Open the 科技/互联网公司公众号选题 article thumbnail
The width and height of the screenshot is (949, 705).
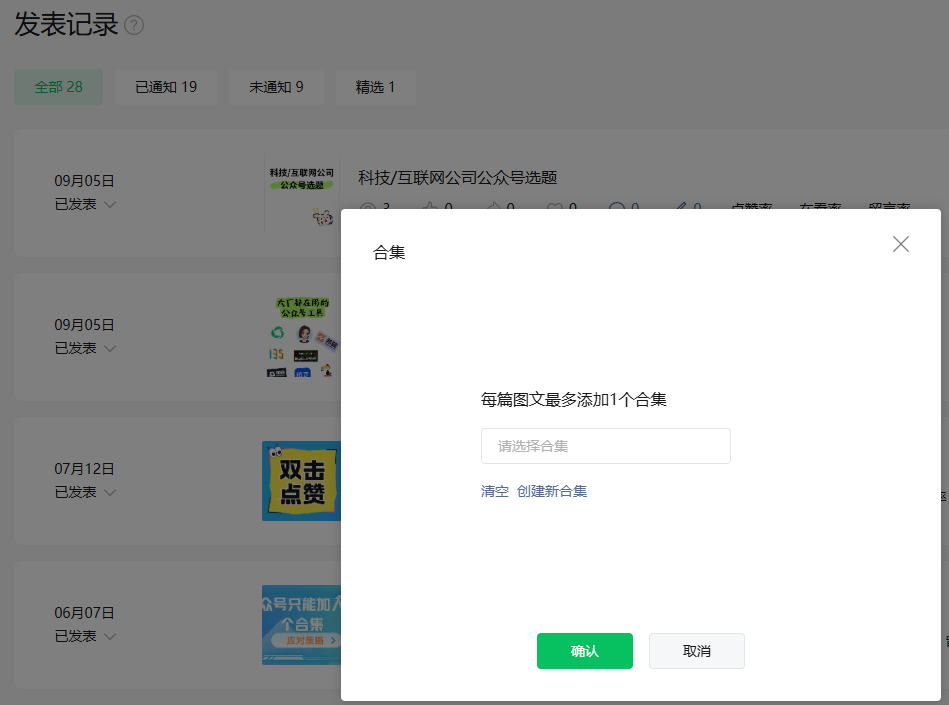coord(302,192)
